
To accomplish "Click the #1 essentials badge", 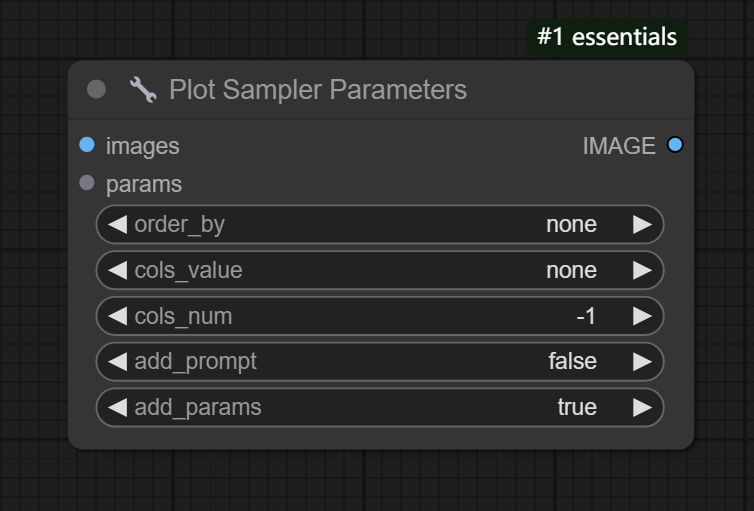I will pos(607,37).
